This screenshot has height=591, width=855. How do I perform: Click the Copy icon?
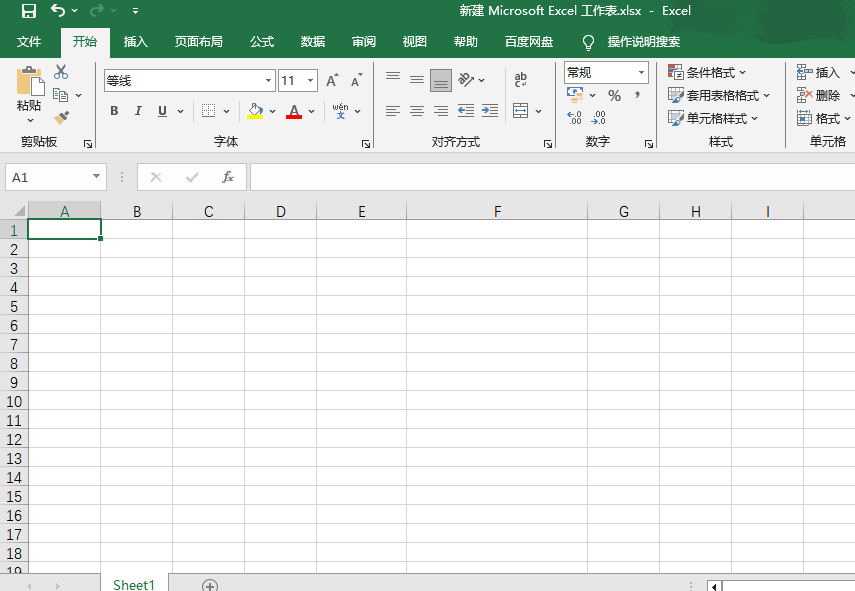pyautogui.click(x=61, y=95)
